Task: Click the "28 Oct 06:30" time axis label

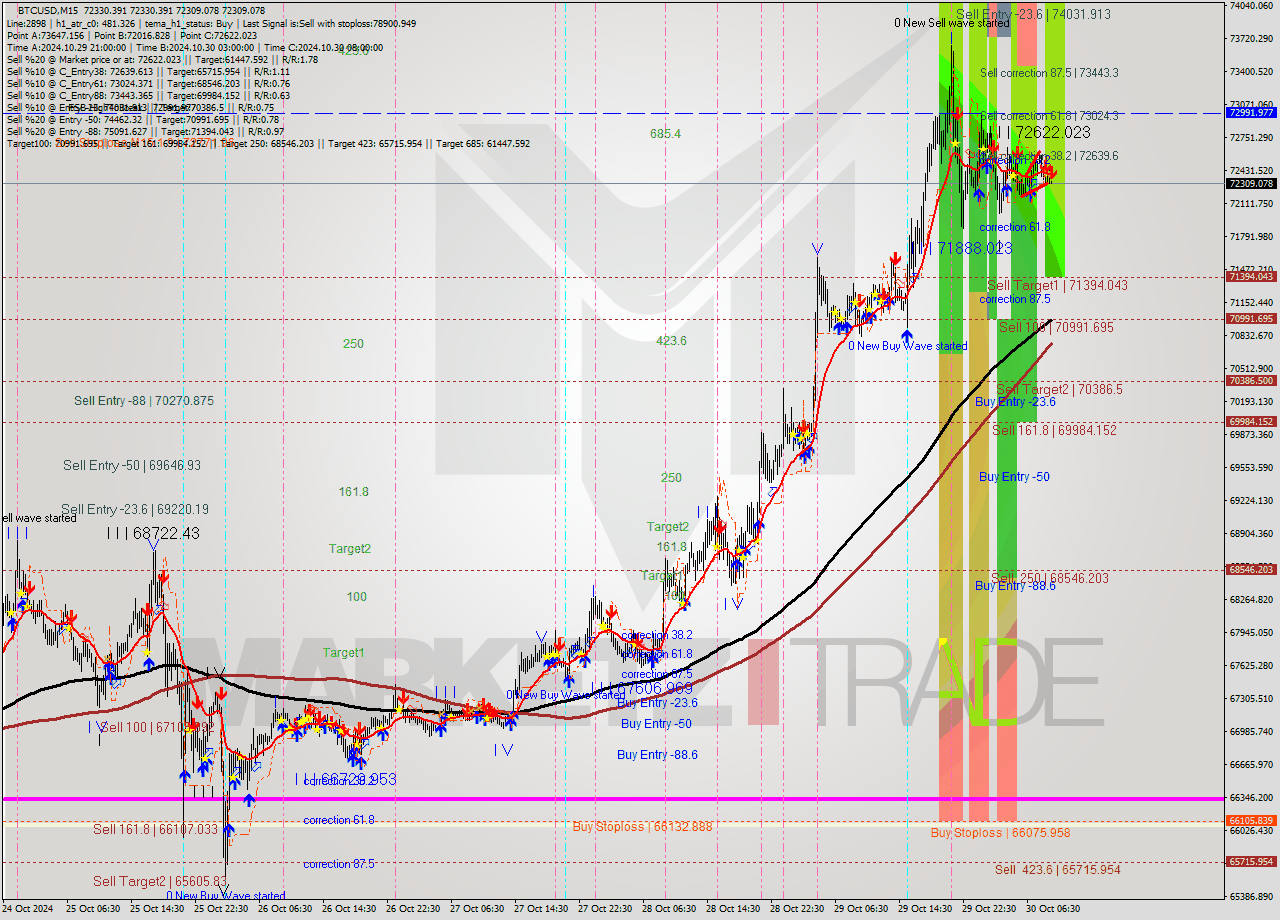Action: [x=670, y=909]
